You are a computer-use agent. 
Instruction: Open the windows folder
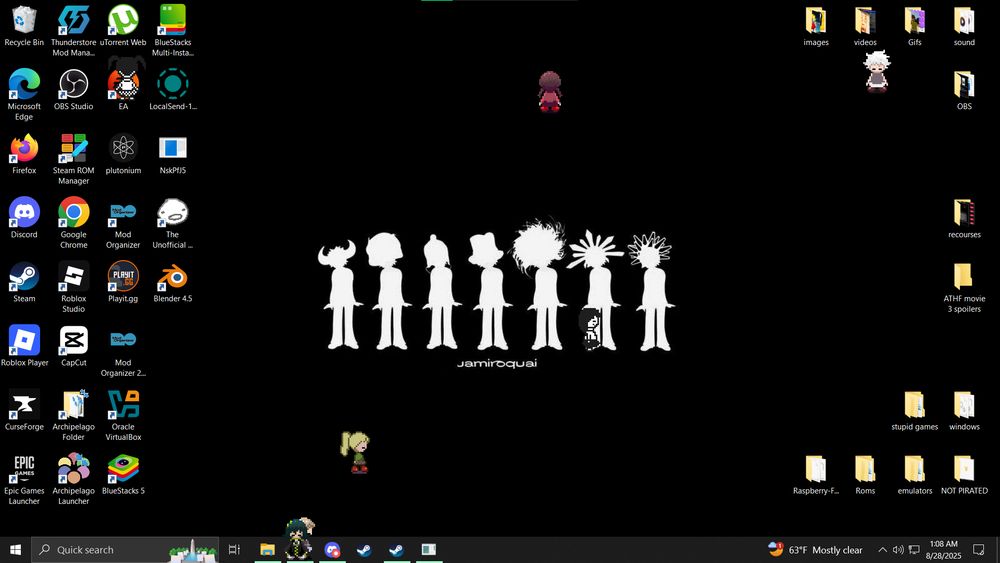(x=964, y=411)
